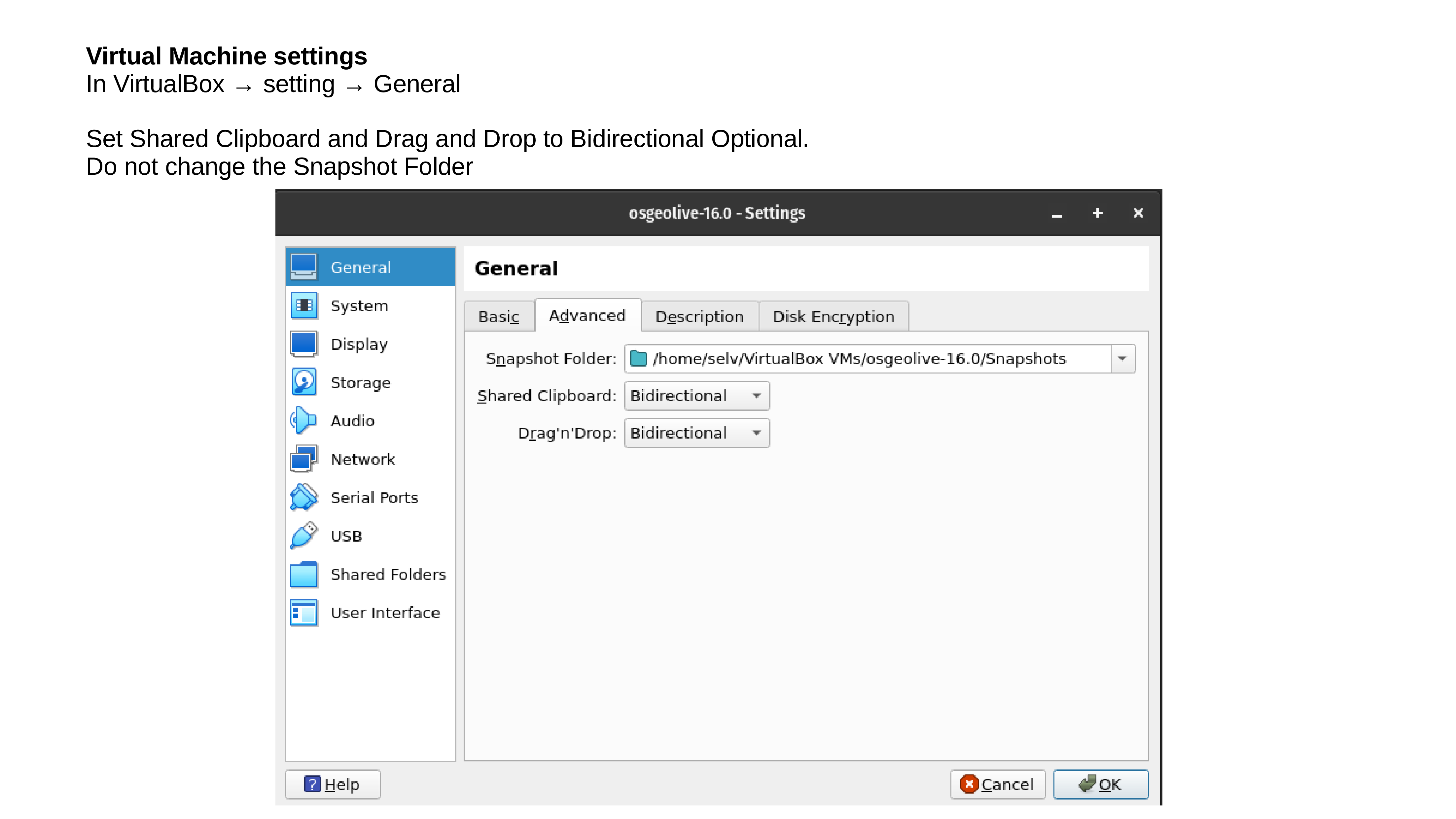
Task: Open the Network monitors icon
Action: pyautogui.click(x=303, y=459)
